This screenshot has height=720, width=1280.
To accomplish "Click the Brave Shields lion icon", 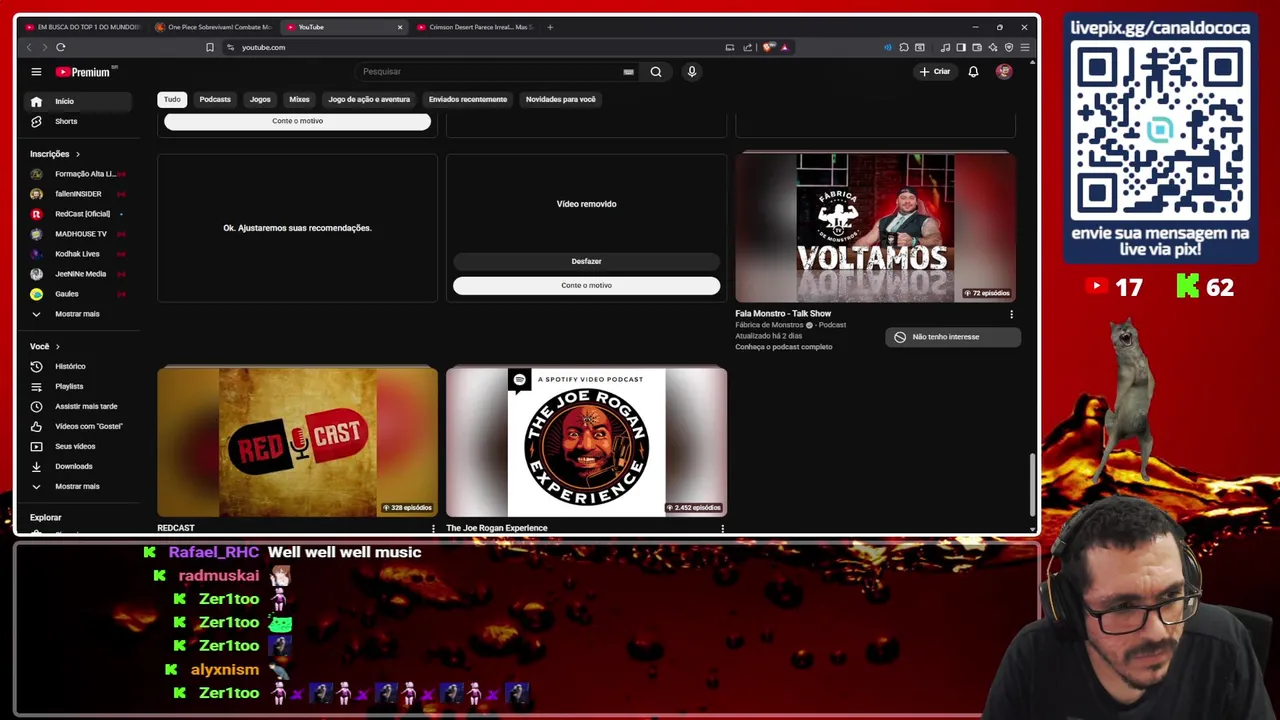I will pos(768,47).
